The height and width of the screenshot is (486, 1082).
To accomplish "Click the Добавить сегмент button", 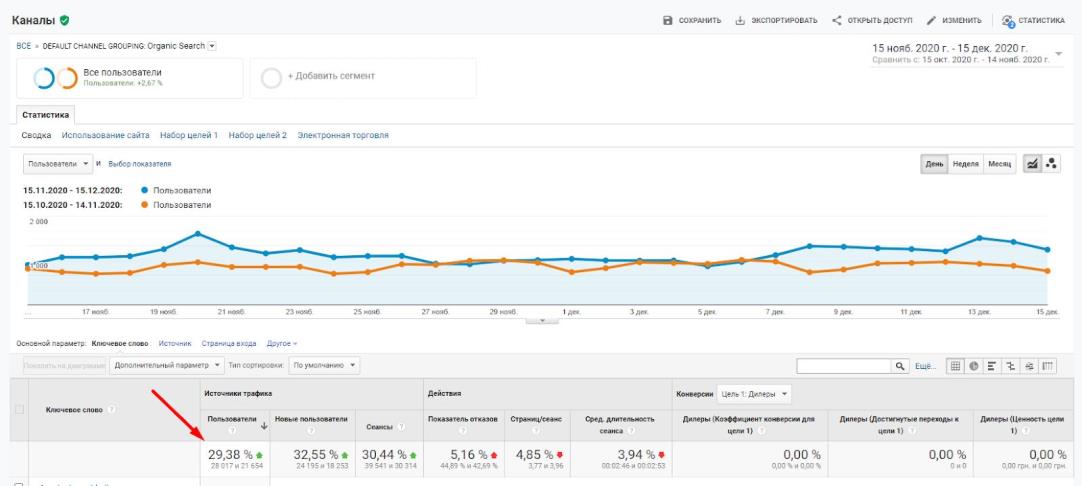I will click(363, 78).
